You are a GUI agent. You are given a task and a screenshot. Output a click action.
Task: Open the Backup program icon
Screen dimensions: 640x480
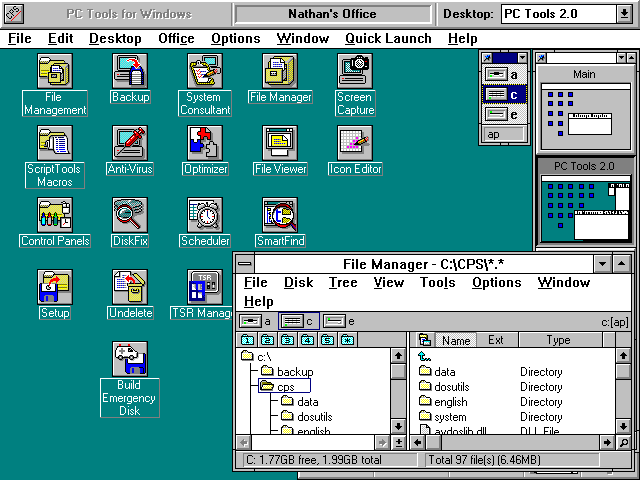[130, 71]
